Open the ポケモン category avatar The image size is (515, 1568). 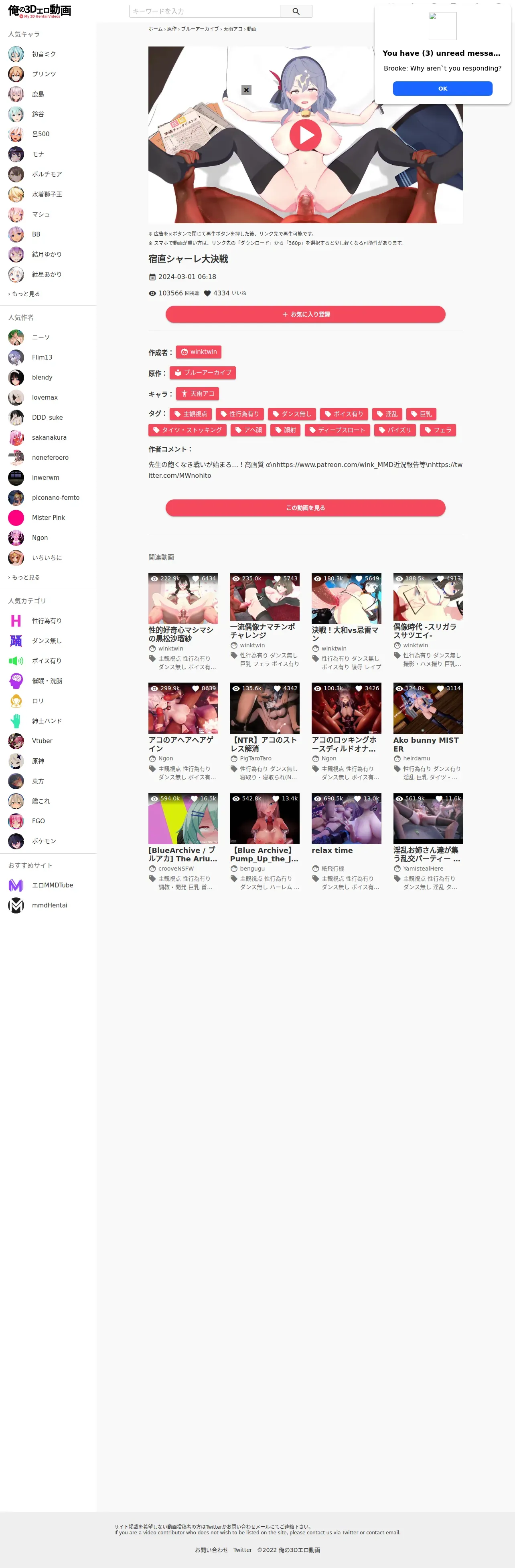click(16, 841)
